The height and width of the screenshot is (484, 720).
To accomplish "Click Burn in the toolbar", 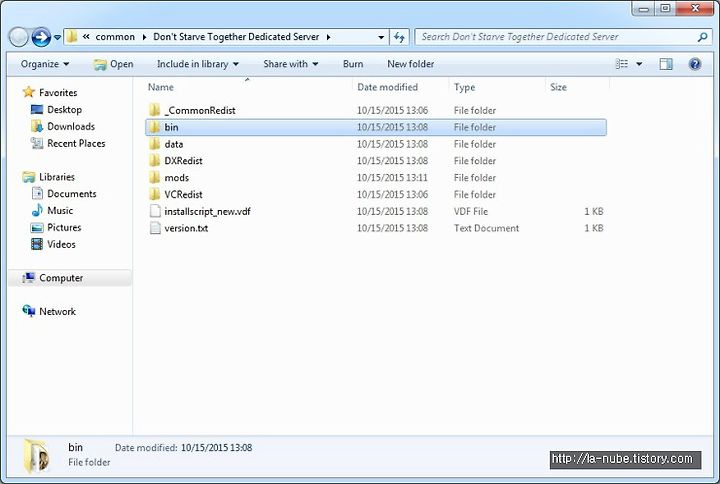I will (353, 64).
